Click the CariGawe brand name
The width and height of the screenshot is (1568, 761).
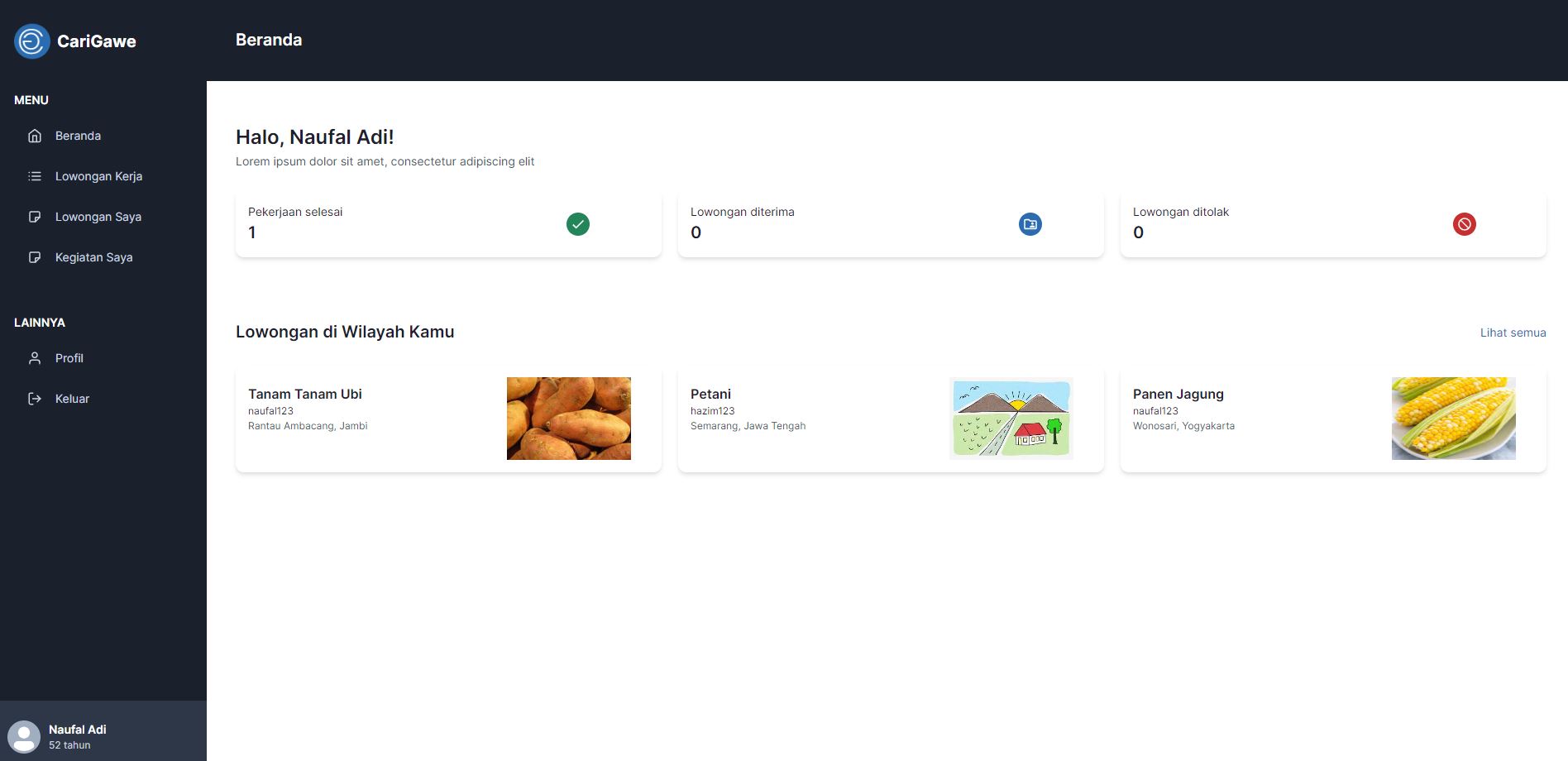97,41
